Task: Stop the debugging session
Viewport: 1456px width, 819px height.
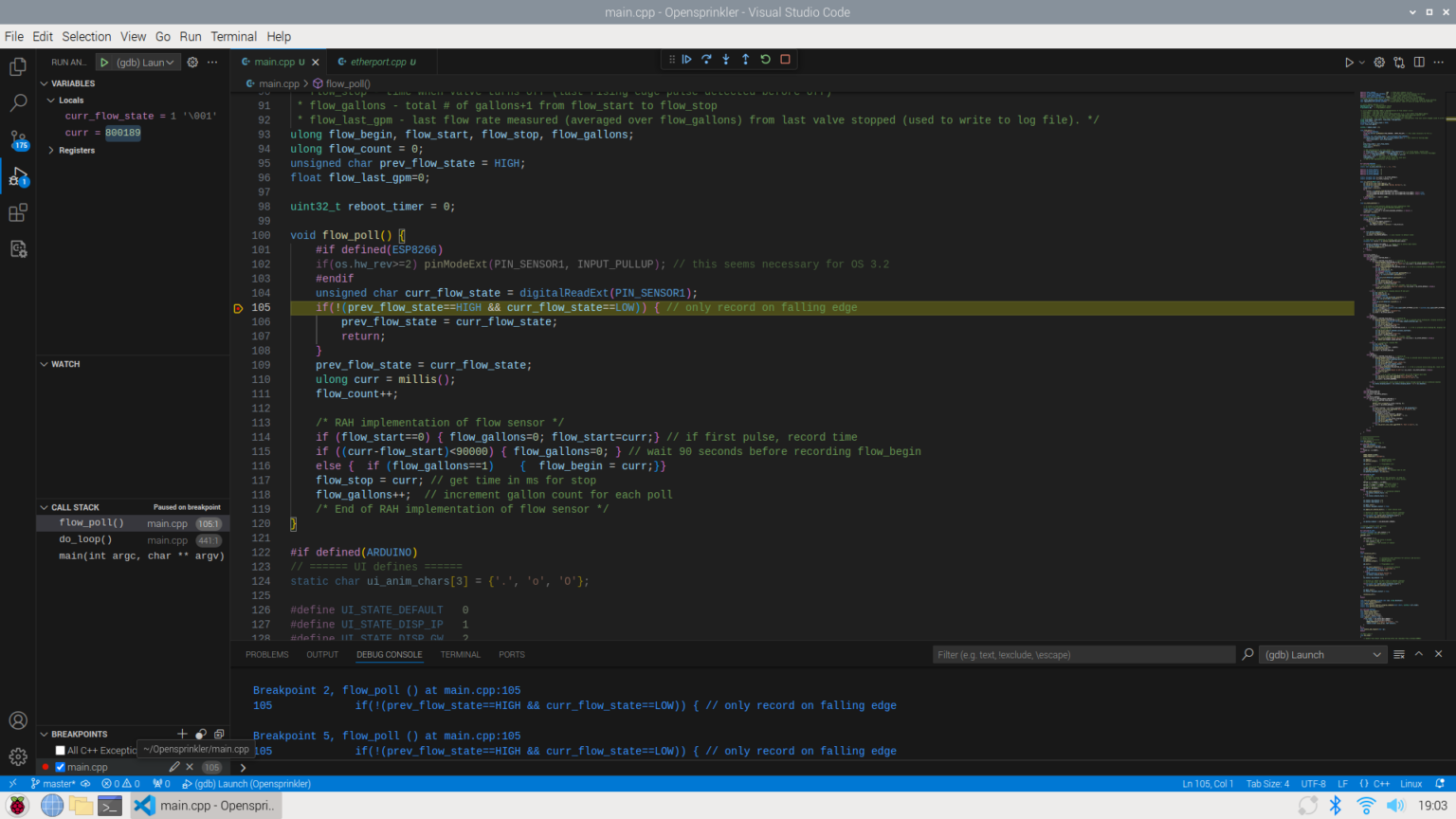Action: (785, 60)
